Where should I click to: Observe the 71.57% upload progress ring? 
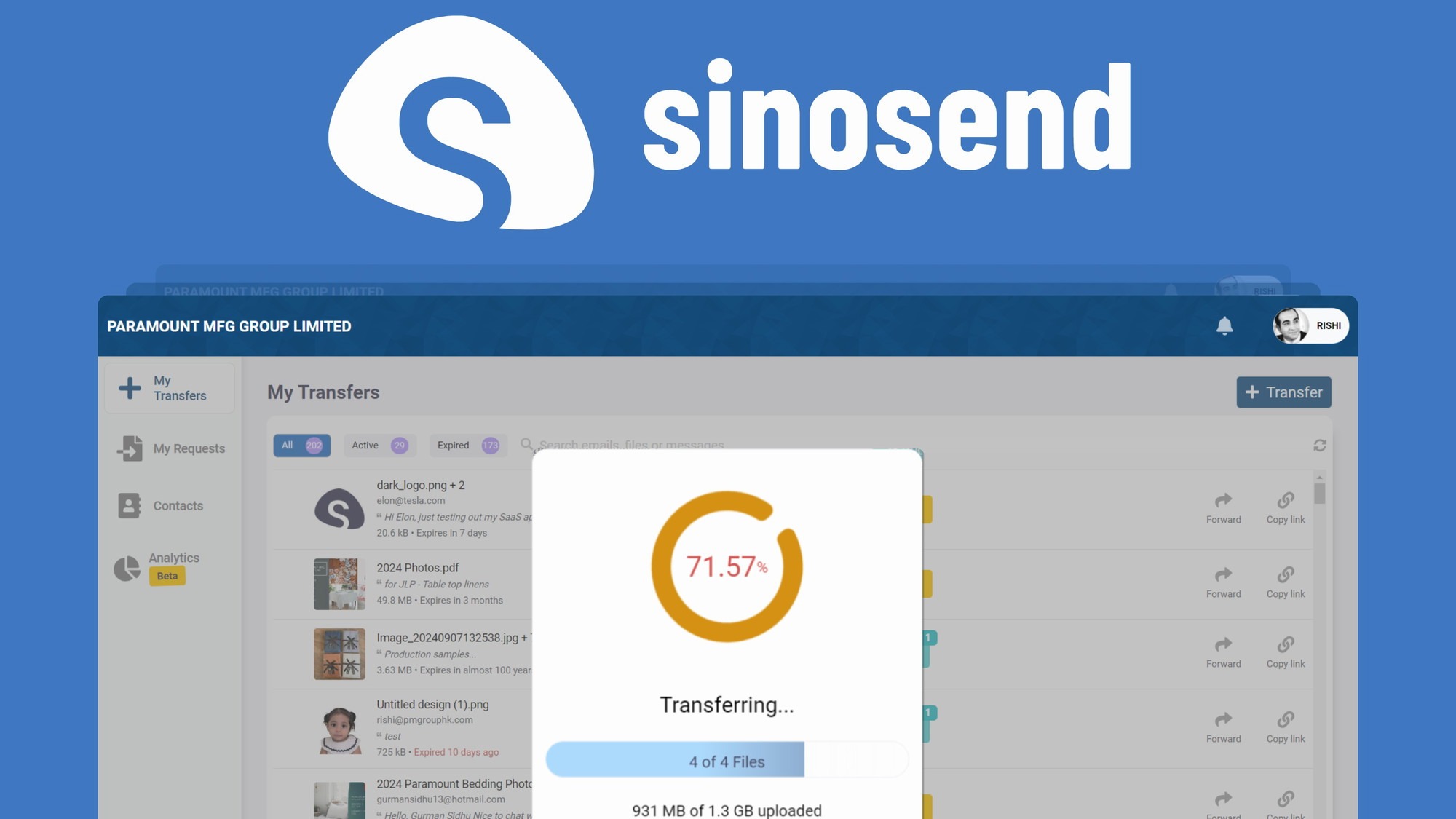point(726,566)
